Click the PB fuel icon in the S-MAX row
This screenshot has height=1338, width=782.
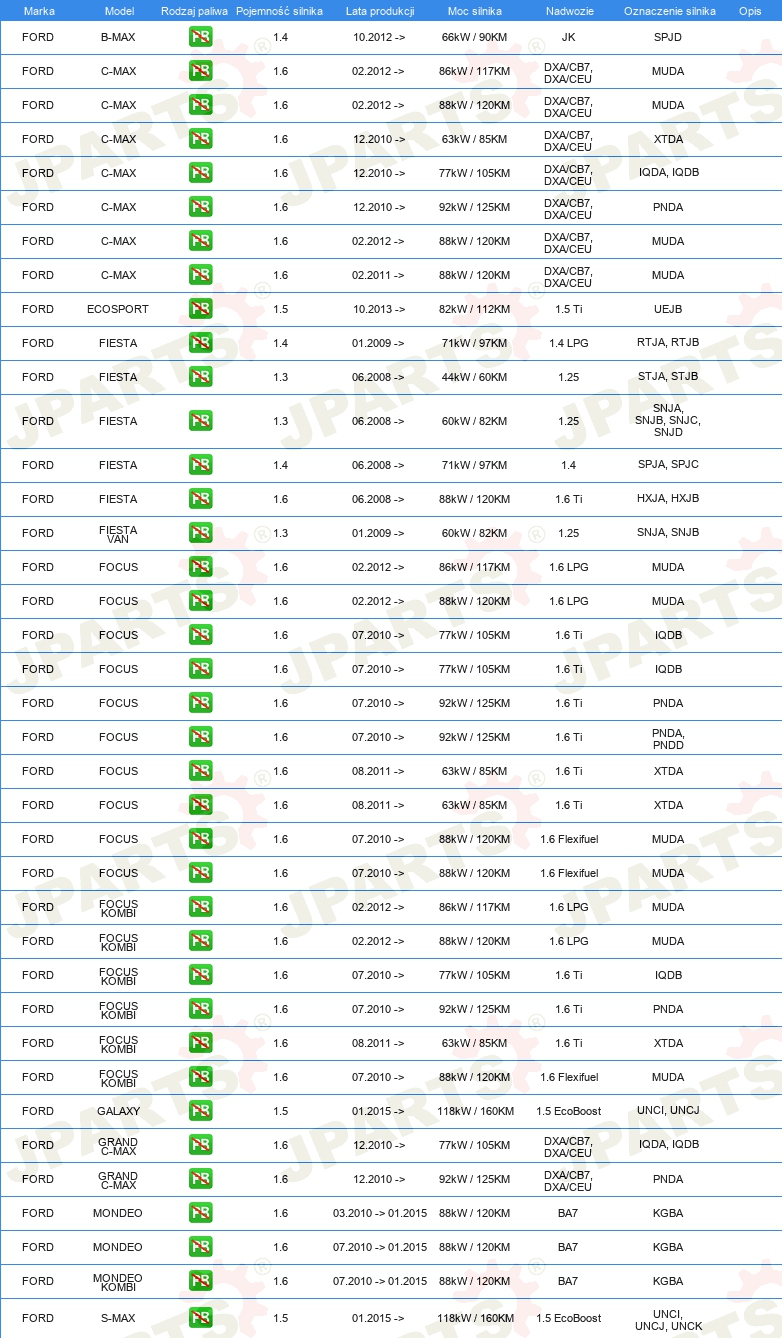pos(201,1318)
